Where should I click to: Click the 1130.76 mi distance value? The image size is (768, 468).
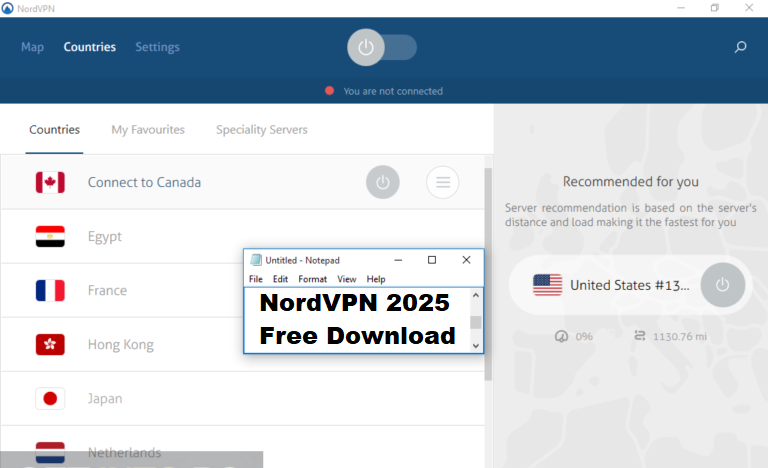[x=680, y=336]
